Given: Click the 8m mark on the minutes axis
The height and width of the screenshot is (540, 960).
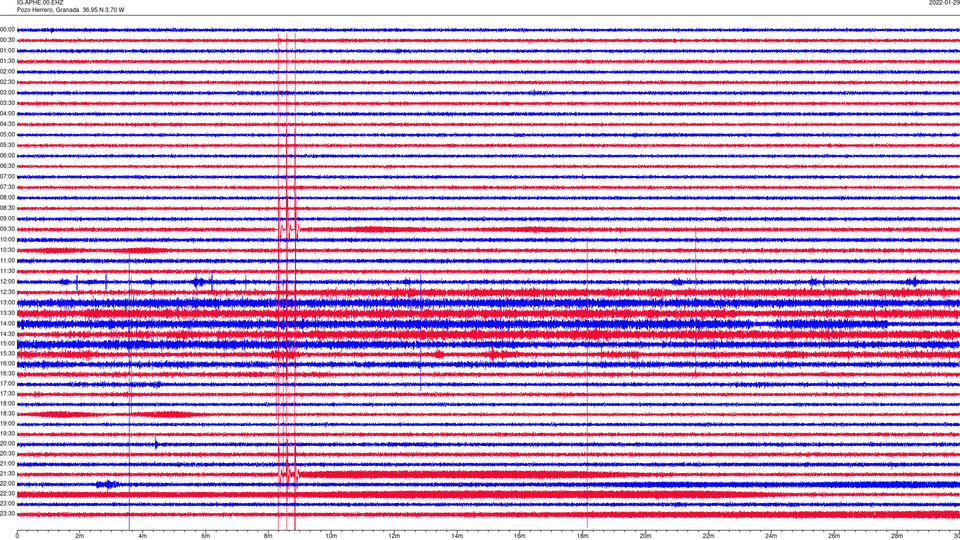Looking at the screenshot, I should (268, 536).
